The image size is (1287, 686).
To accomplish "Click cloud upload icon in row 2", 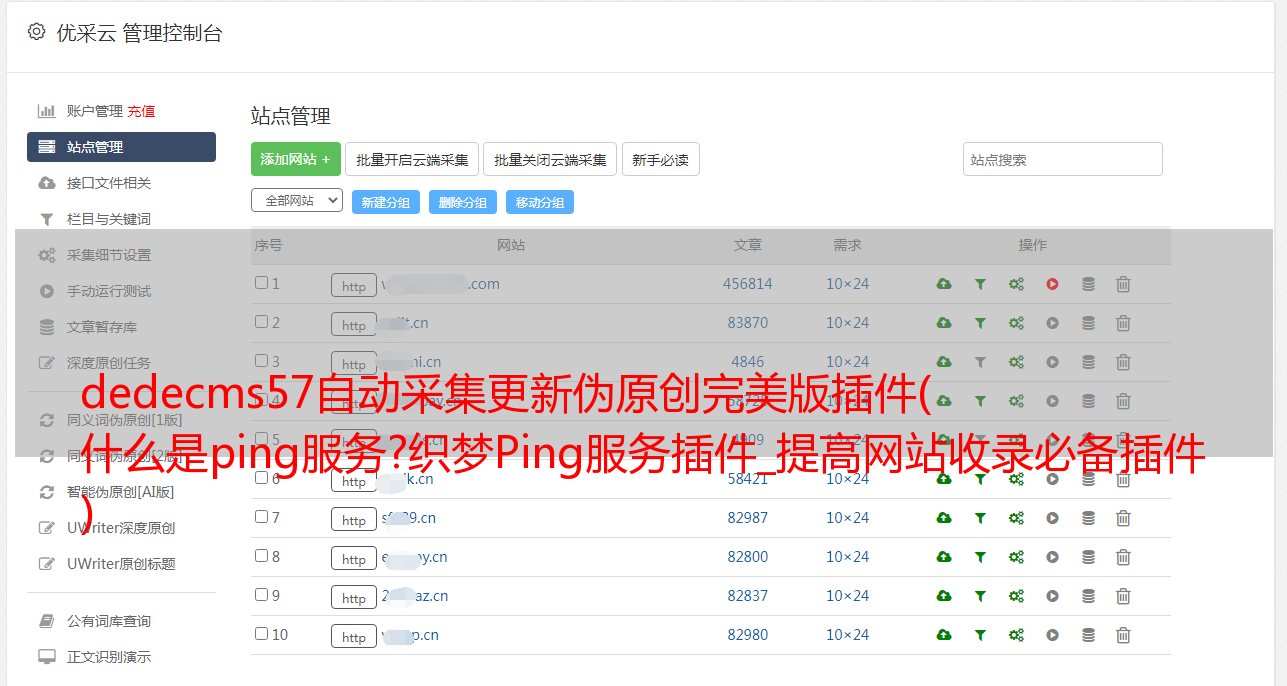I will 944,323.
